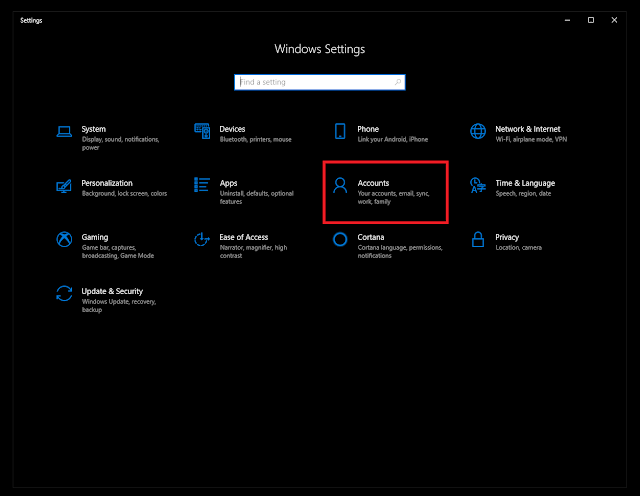Screen dimensions: 640x496
Task: Open the Cortana circle icon
Action: pos(340,239)
